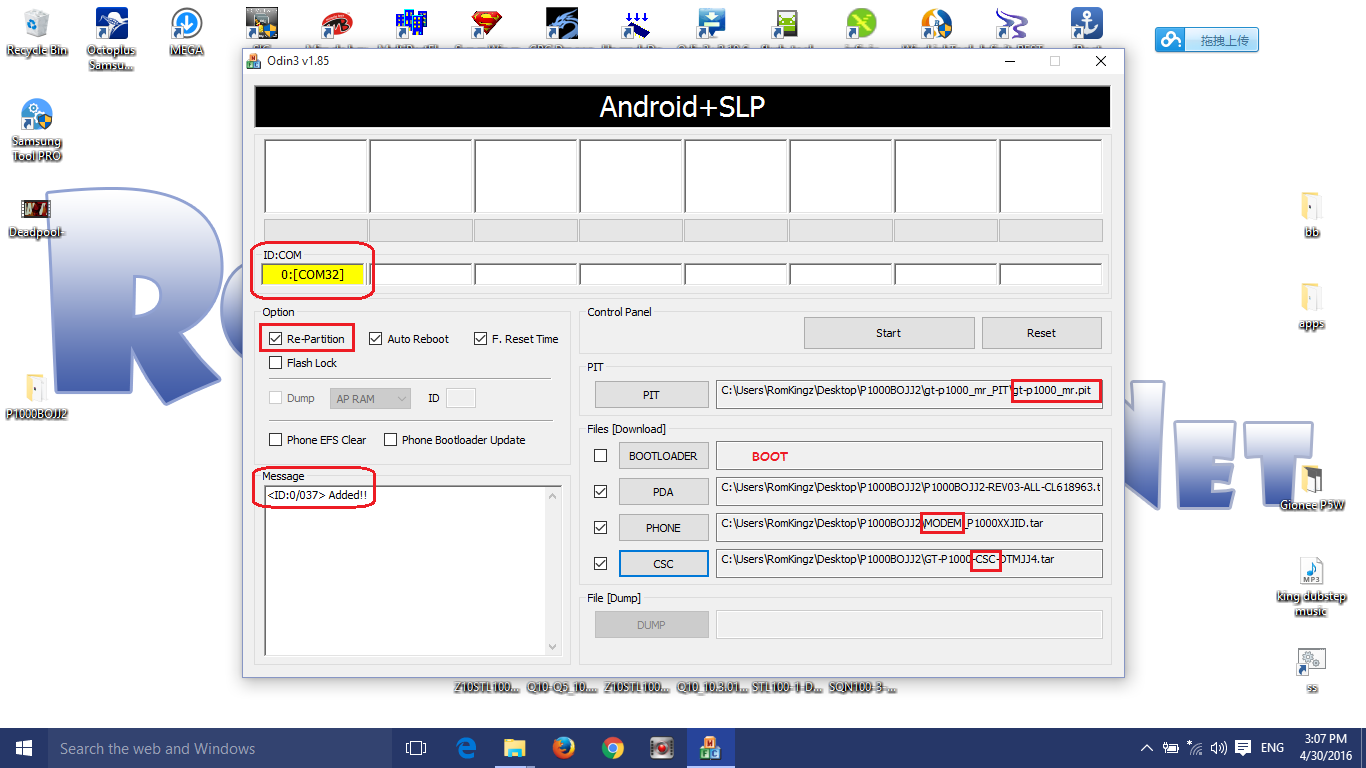Launch Firefox from the taskbar
Screen dimensions: 1366x768
click(563, 748)
